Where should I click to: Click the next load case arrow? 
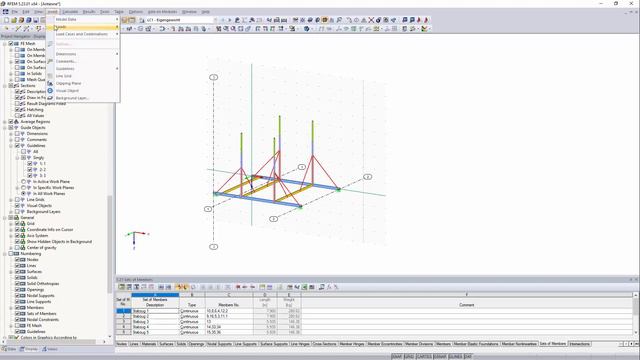tap(229, 20)
